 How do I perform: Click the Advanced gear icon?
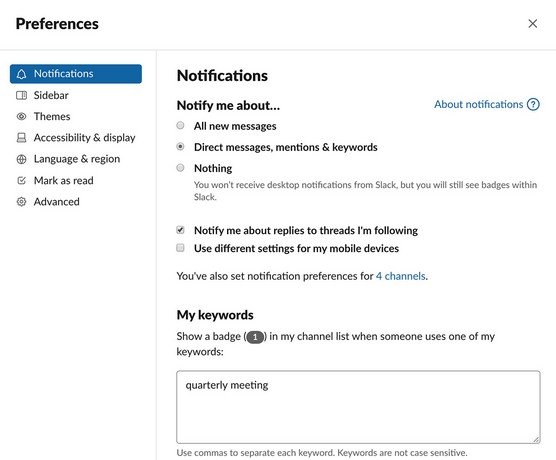(21, 202)
